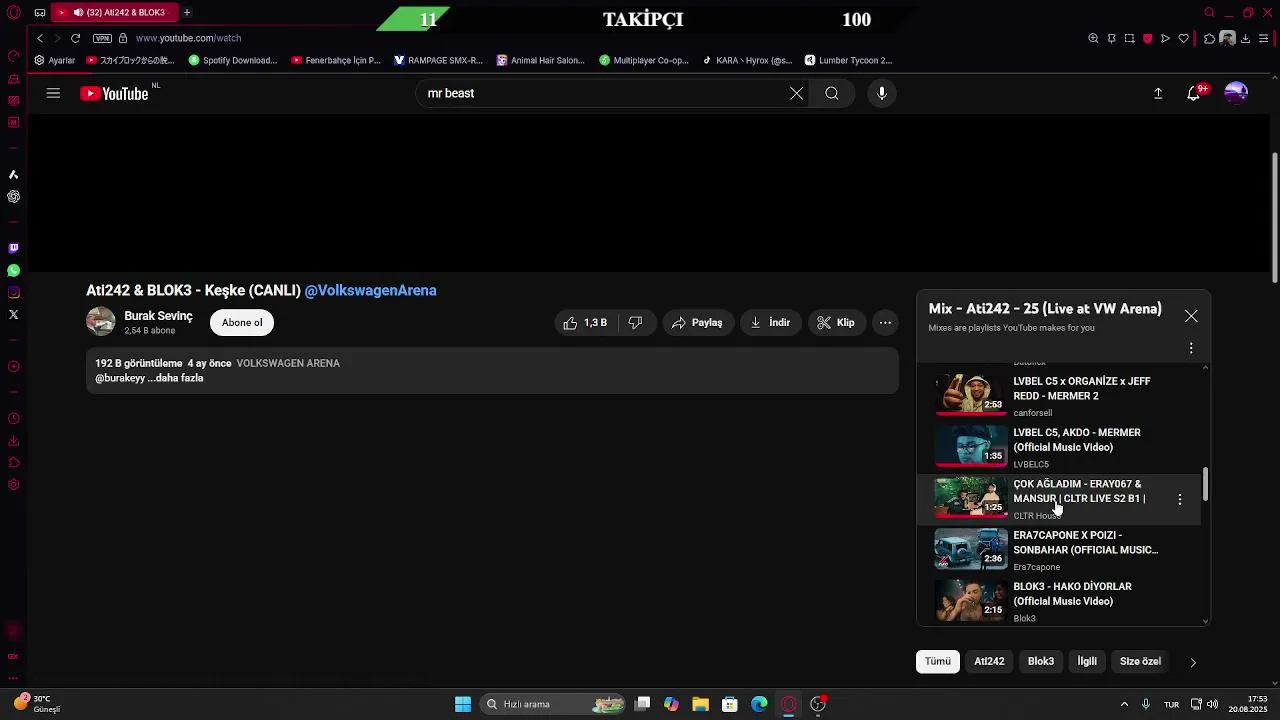Open Windows Start menu
Image resolution: width=1280 pixels, height=720 pixels.
[463, 704]
